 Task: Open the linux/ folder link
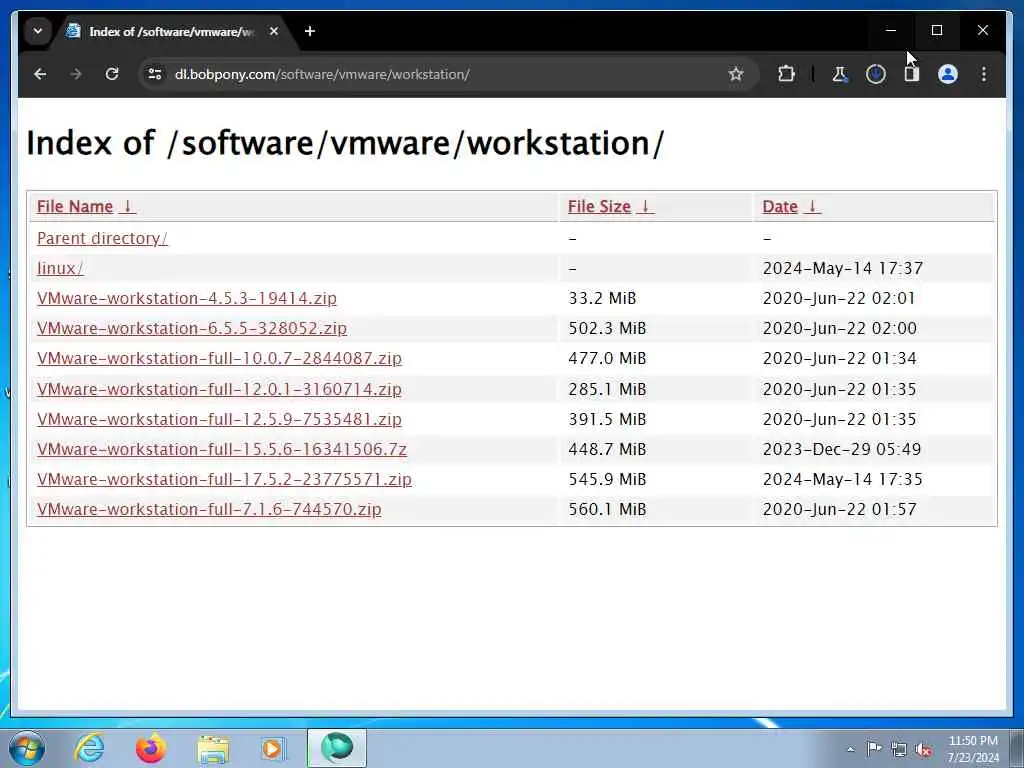tap(60, 268)
